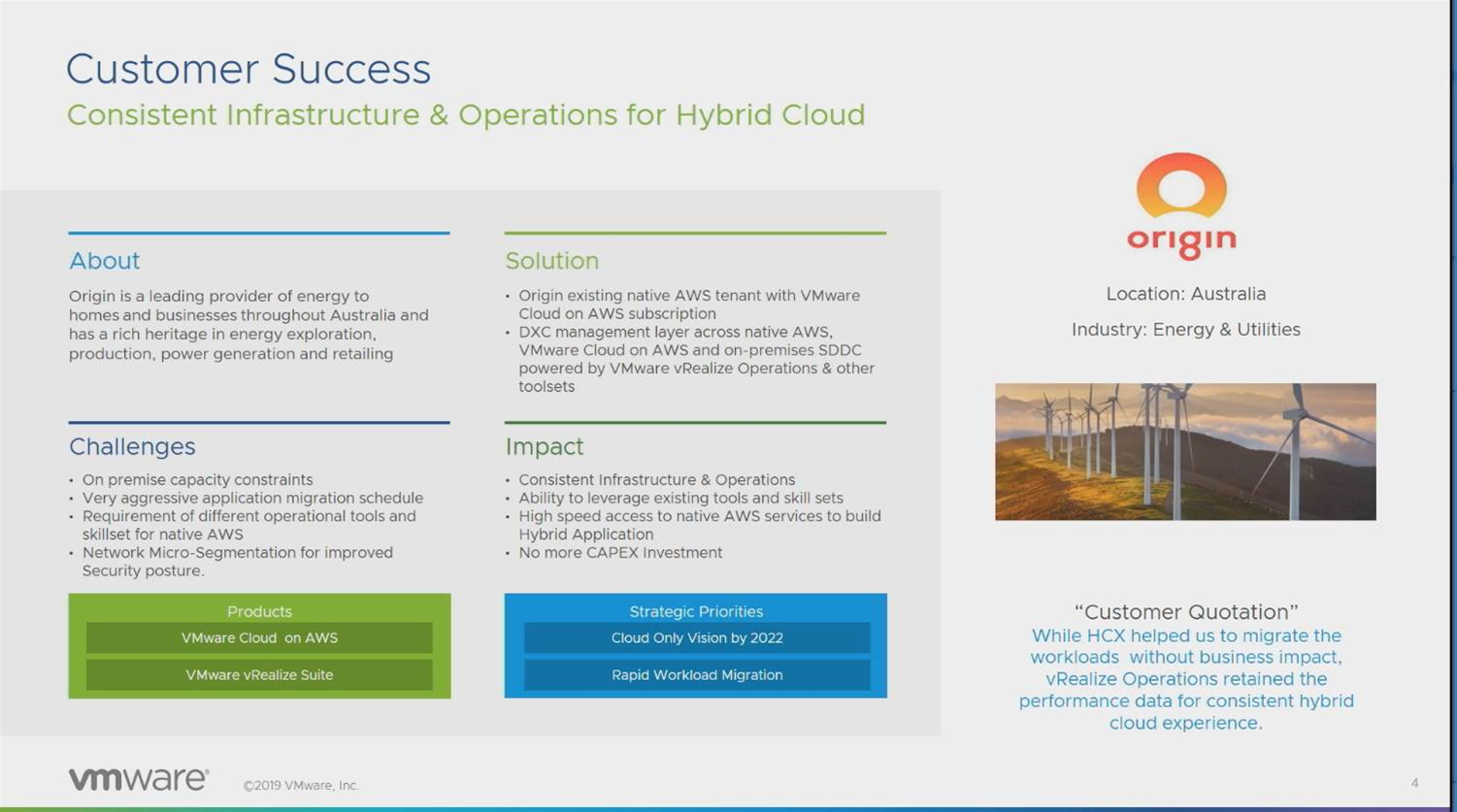
Task: Click the Products label
Action: [259, 611]
